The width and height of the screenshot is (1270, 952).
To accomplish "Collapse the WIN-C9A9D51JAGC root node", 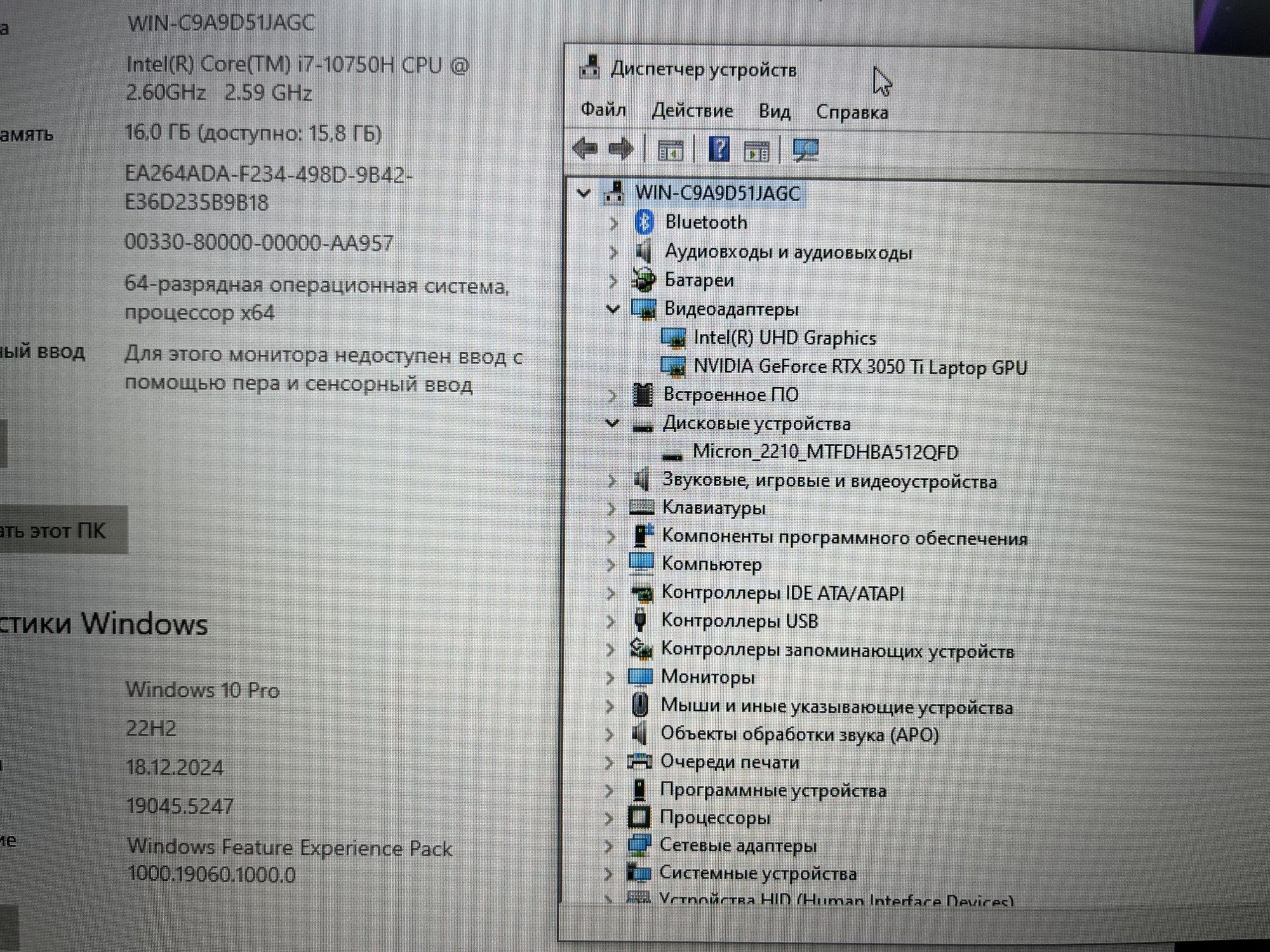I will click(584, 193).
